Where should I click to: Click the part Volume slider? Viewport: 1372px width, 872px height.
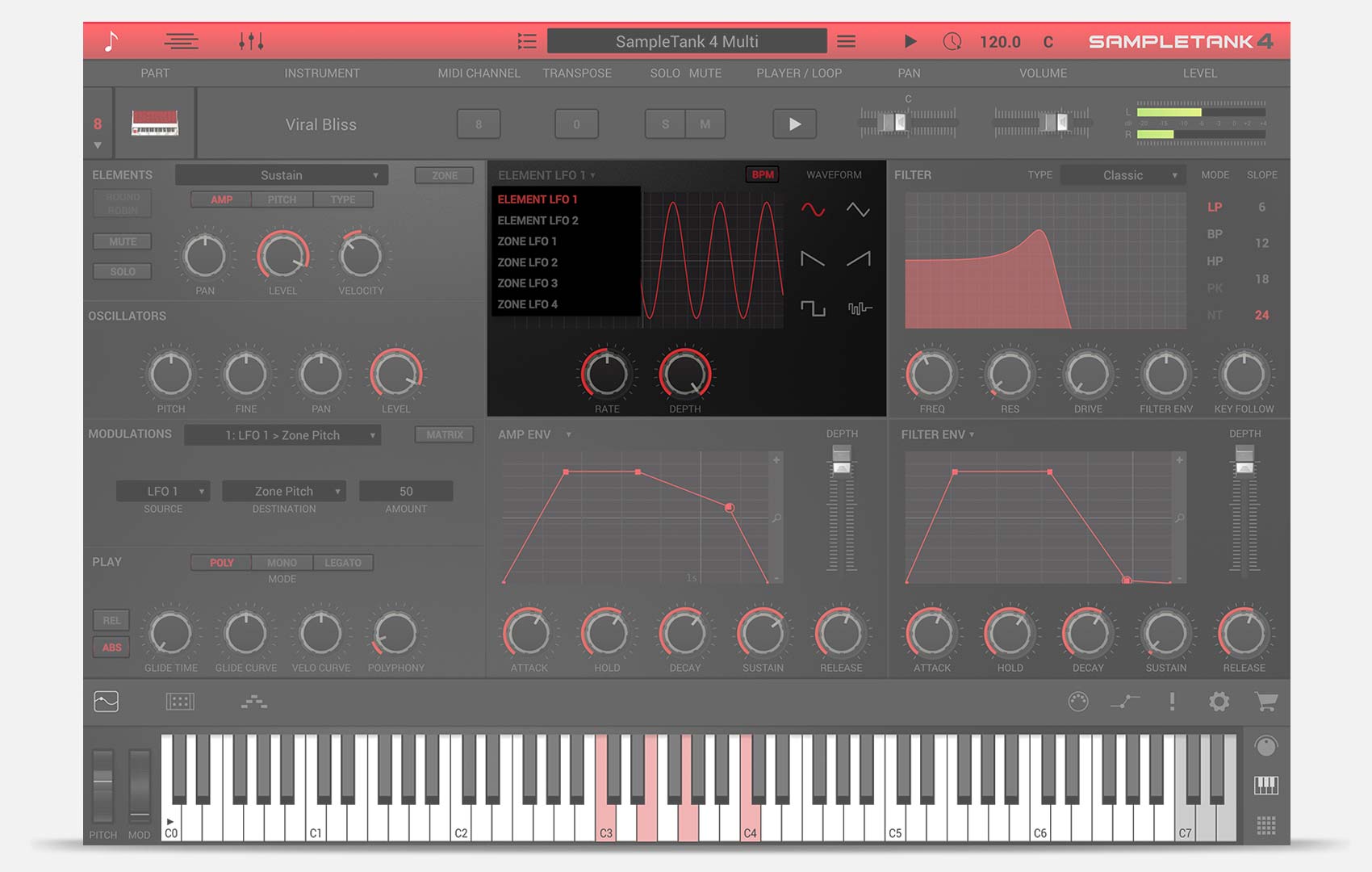coord(1042,123)
